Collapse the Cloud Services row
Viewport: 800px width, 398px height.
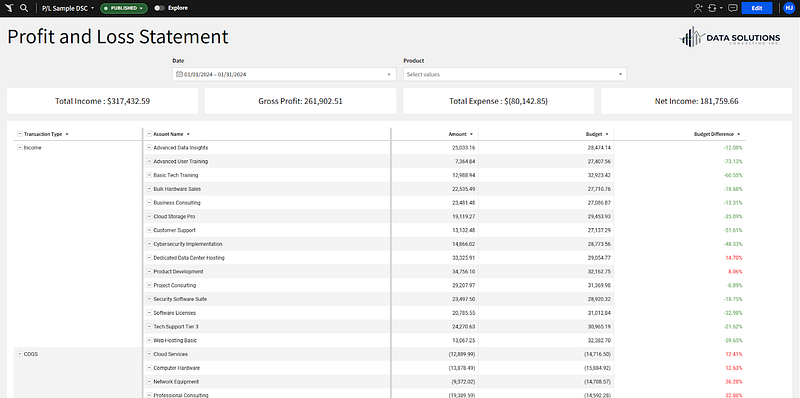point(149,354)
